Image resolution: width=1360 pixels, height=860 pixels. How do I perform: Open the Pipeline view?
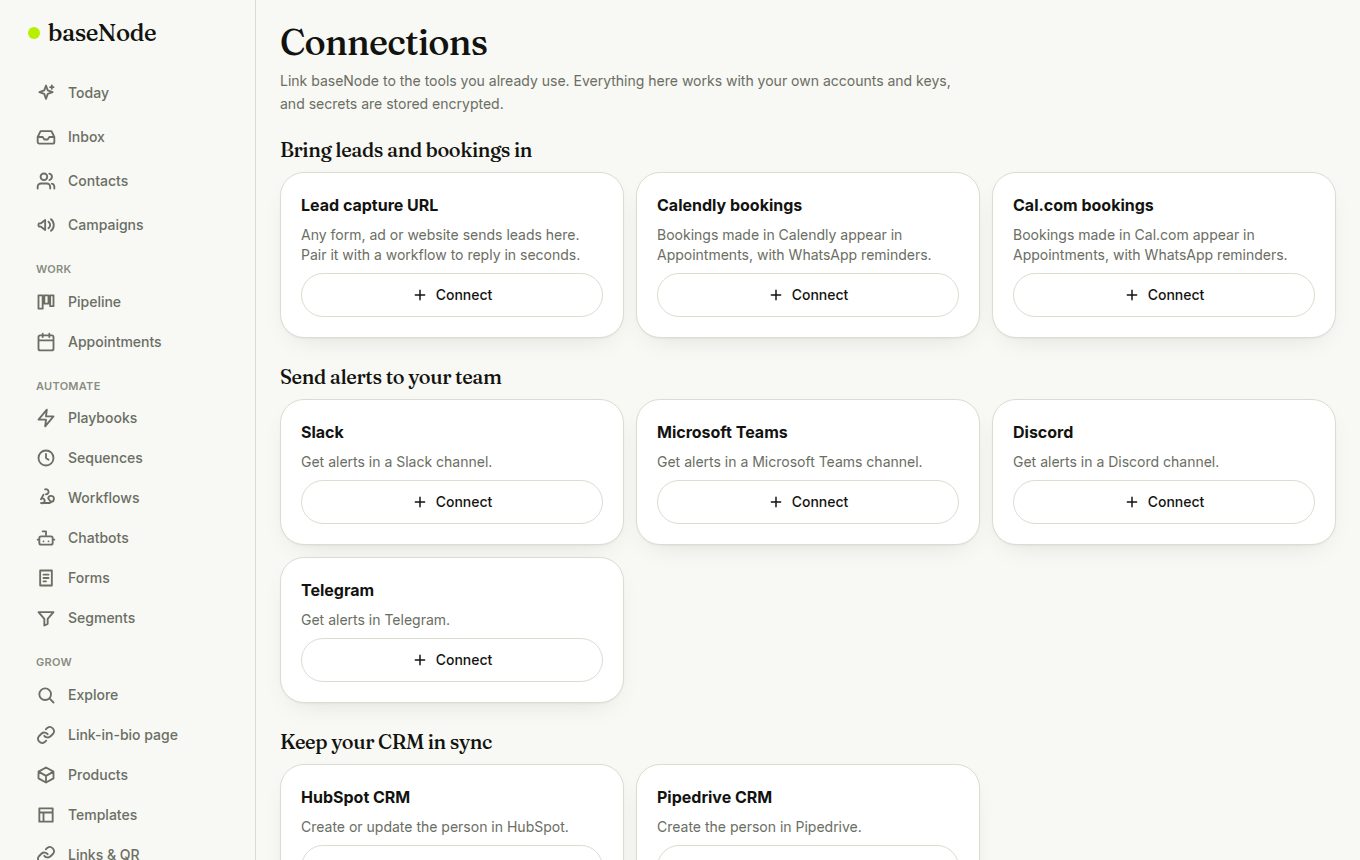(x=128, y=302)
